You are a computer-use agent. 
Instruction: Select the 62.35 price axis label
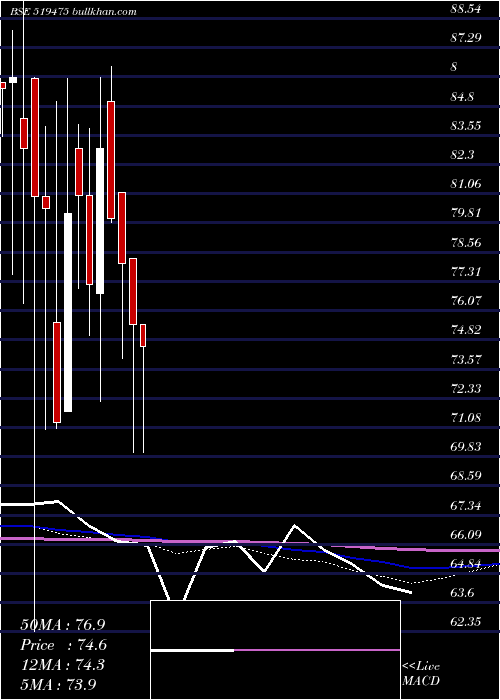[466, 622]
